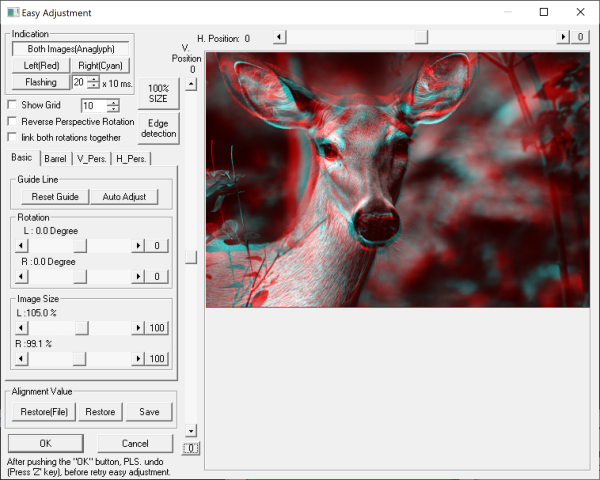Viewport: 600px width, 480px height.
Task: Maximize the Easy Adjustment window
Action: point(543,12)
